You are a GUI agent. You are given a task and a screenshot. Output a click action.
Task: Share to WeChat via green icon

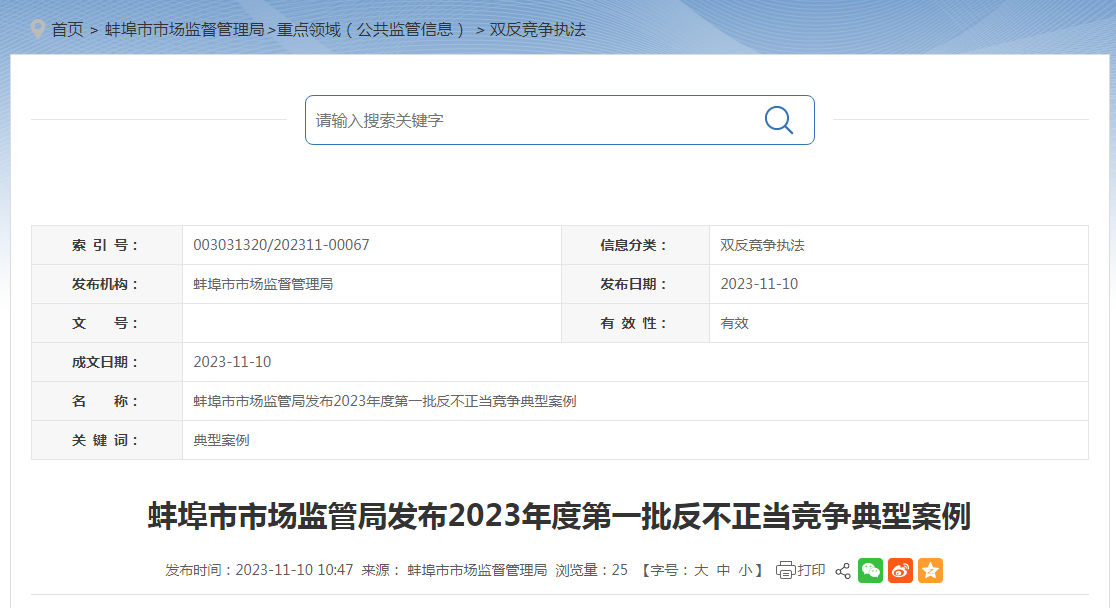[870, 570]
